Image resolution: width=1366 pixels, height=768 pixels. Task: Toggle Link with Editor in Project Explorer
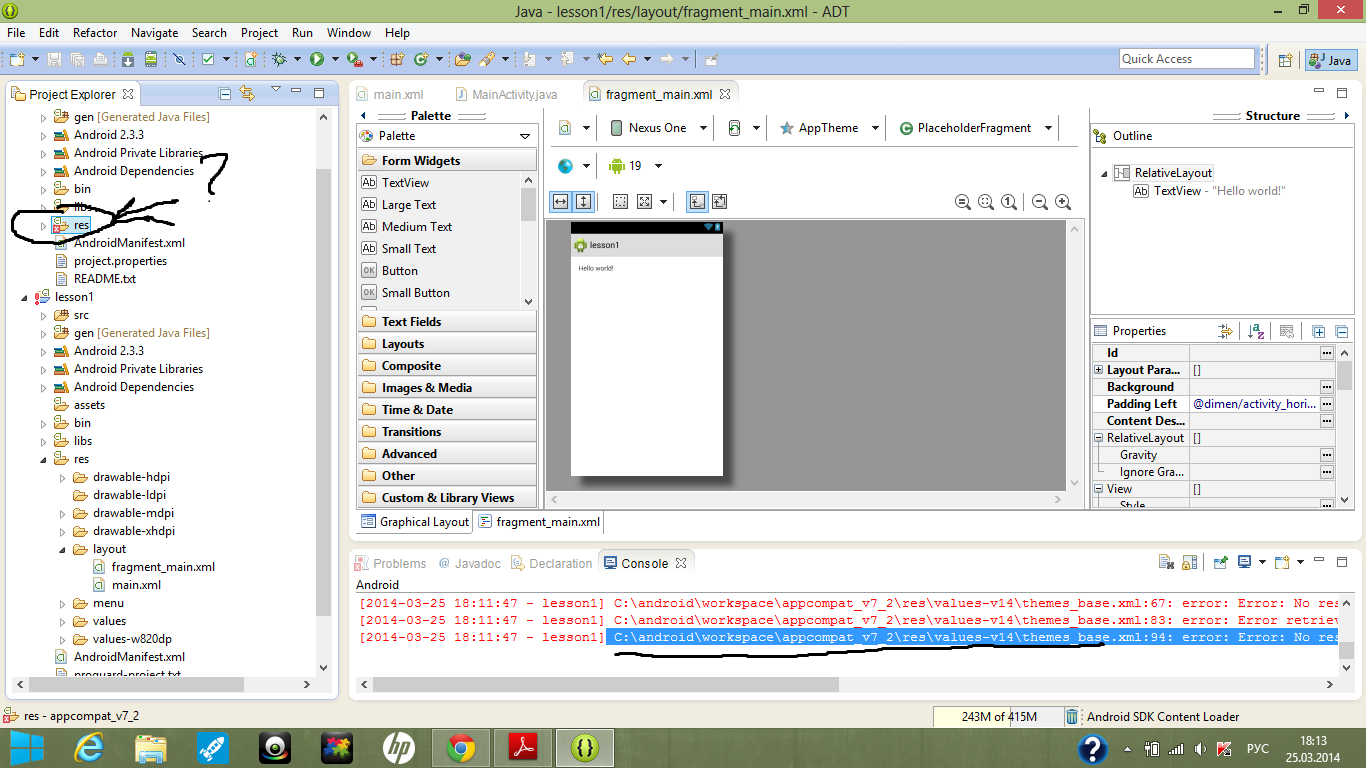247,94
